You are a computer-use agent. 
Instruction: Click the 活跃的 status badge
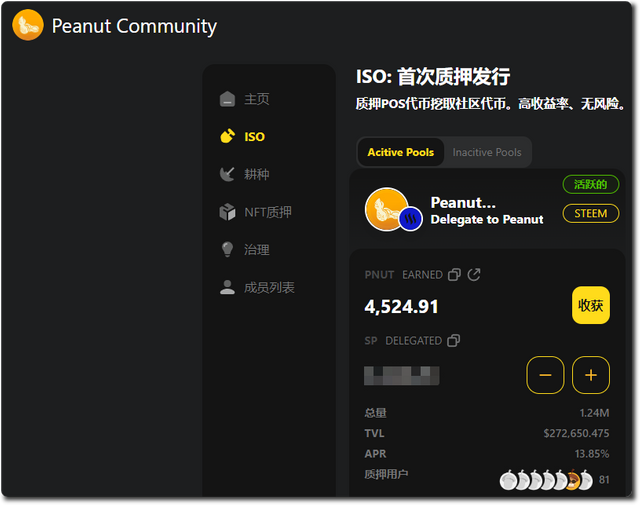pos(591,185)
